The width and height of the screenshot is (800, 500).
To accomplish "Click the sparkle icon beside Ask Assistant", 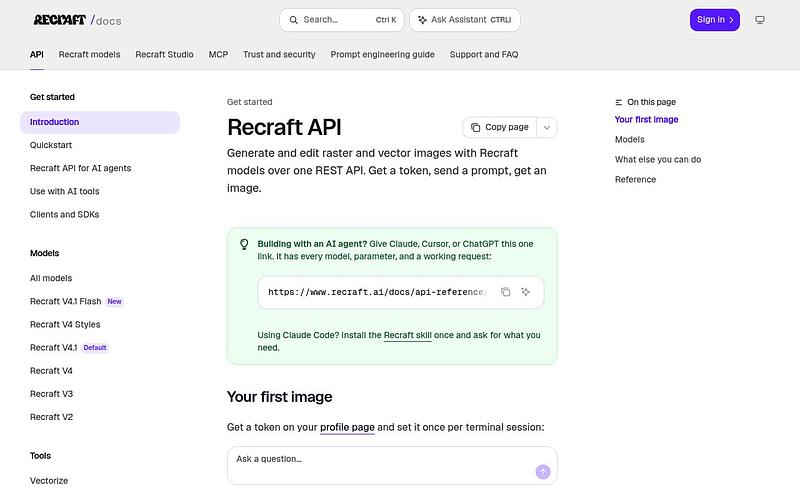I will click(x=422, y=20).
